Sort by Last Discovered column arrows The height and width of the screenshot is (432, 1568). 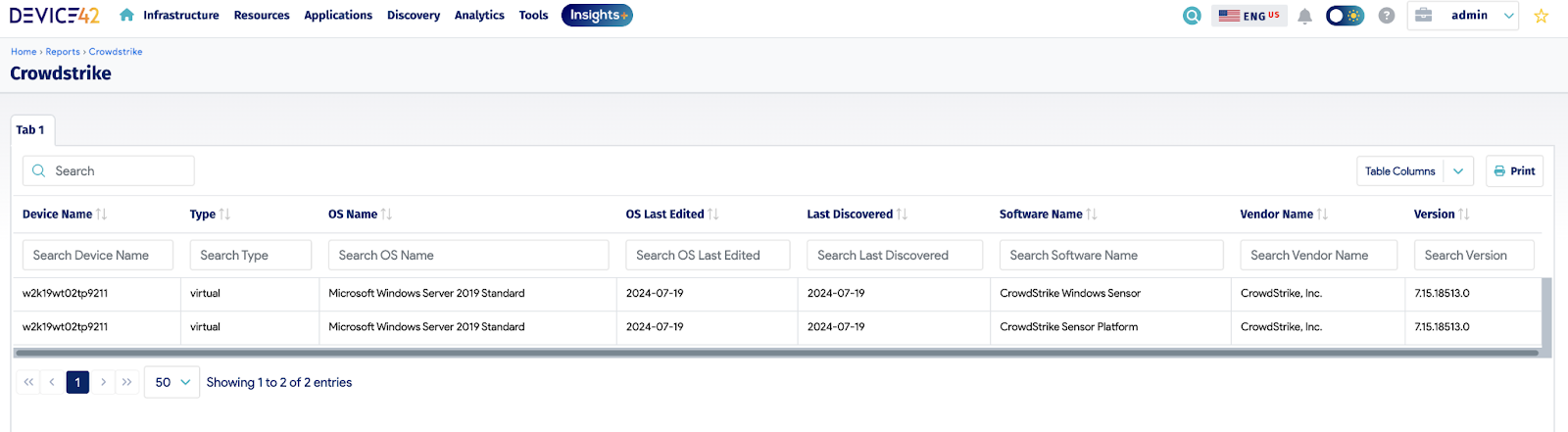tap(902, 214)
